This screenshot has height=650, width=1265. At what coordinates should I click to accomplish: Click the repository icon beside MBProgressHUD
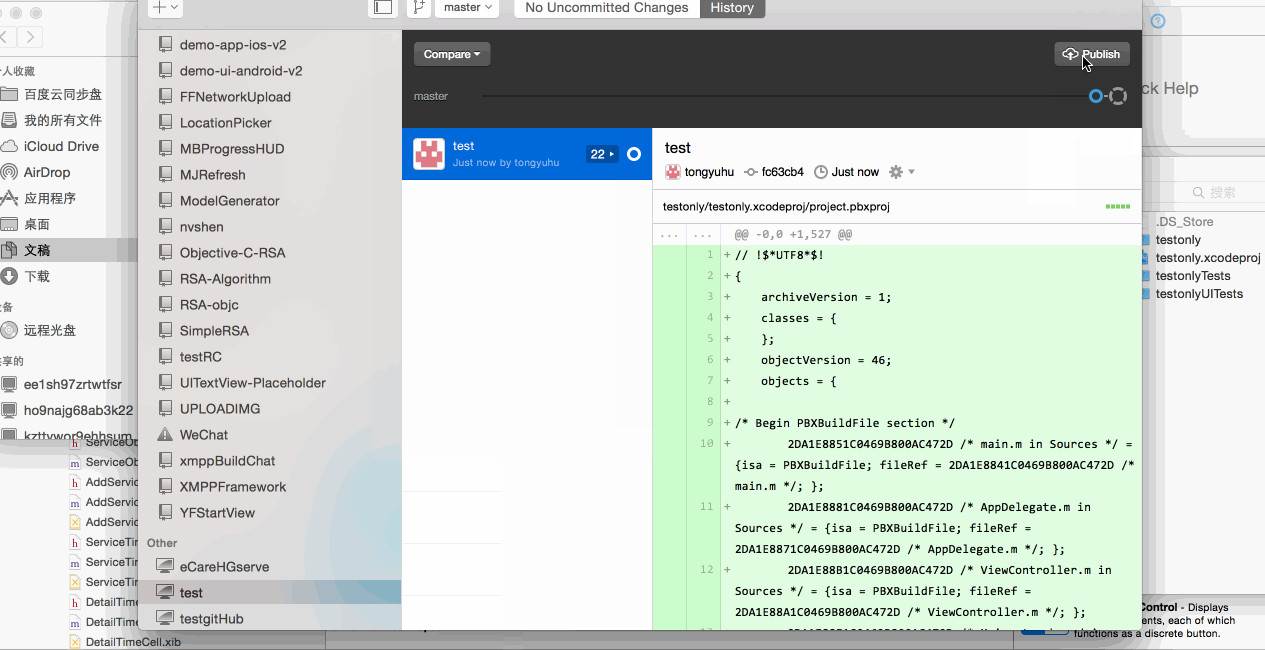(166, 149)
